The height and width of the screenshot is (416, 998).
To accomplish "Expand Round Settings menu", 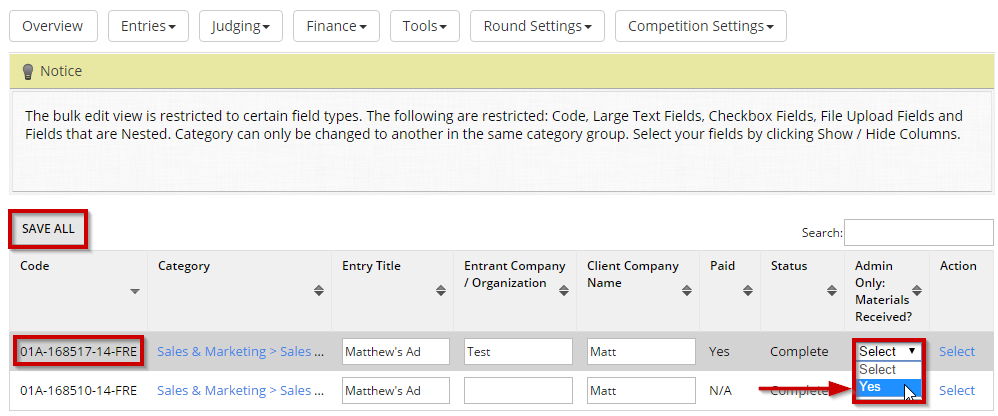I will pyautogui.click(x=537, y=26).
